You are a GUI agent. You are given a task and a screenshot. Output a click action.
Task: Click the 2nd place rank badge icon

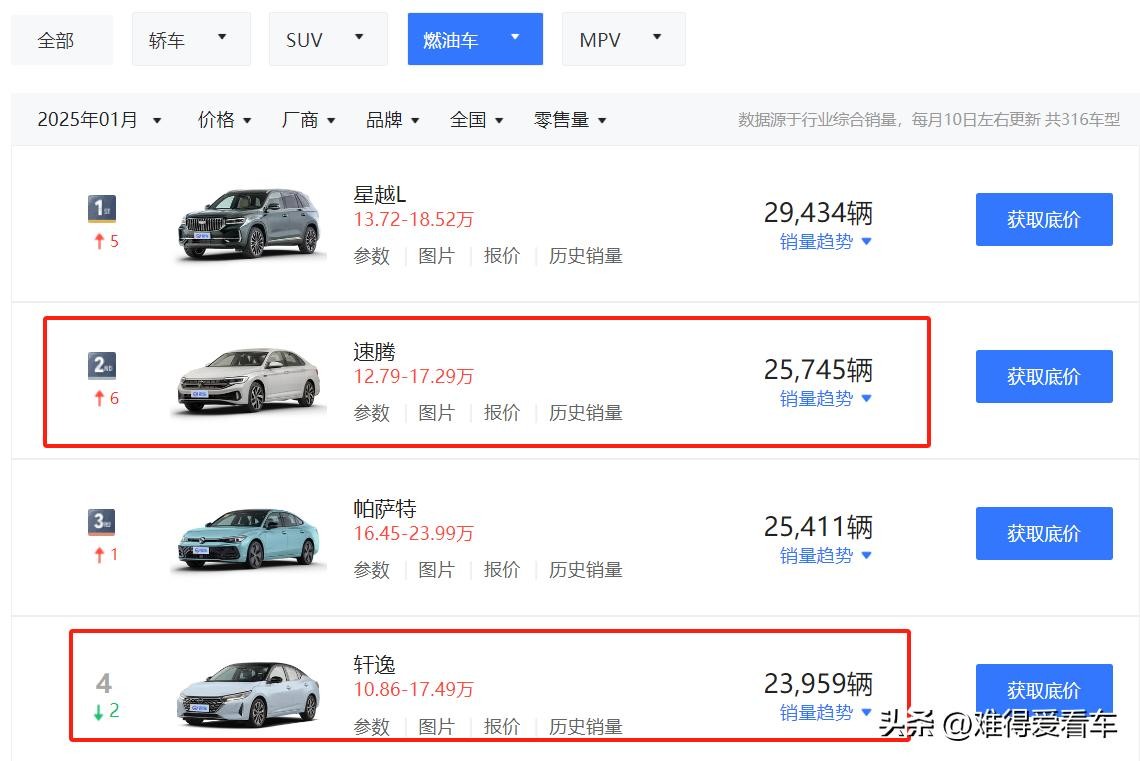point(102,365)
